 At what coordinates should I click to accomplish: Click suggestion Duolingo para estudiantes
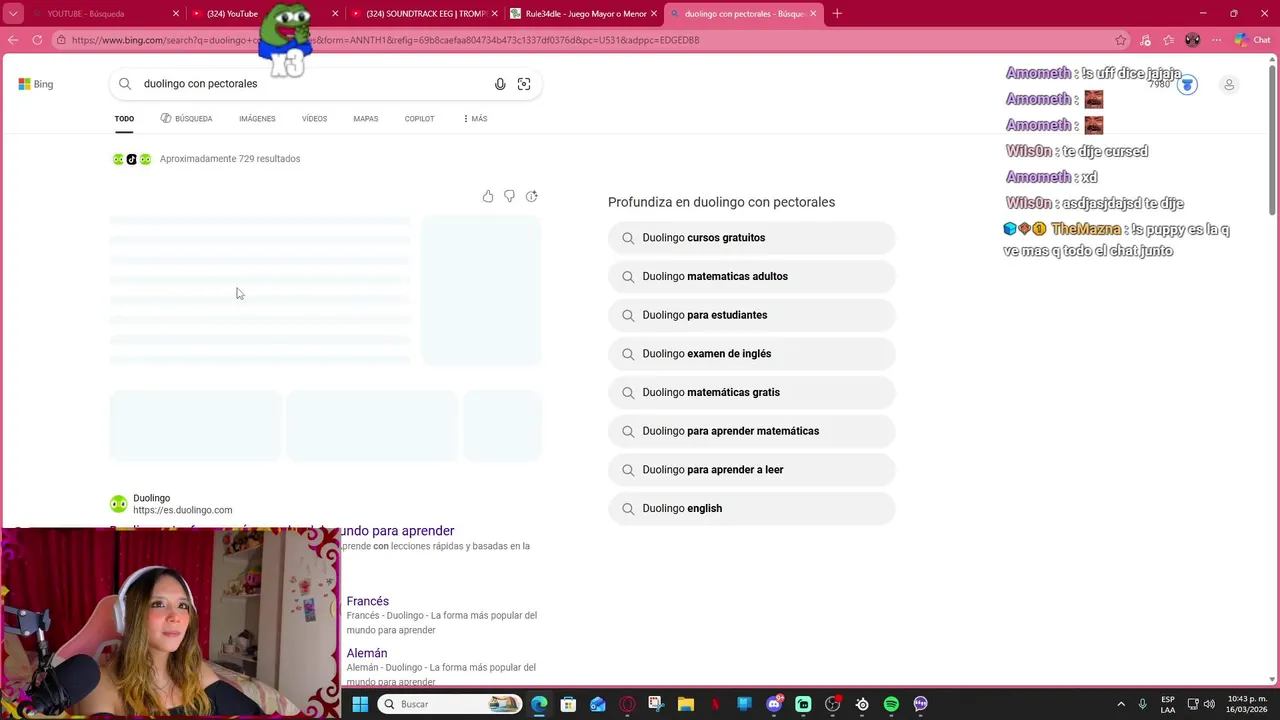coord(751,315)
